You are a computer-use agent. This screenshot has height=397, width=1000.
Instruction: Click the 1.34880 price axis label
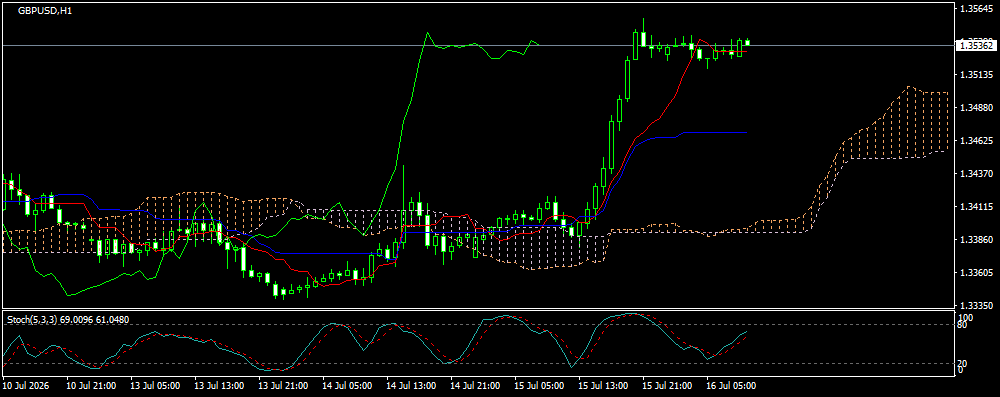click(x=976, y=107)
